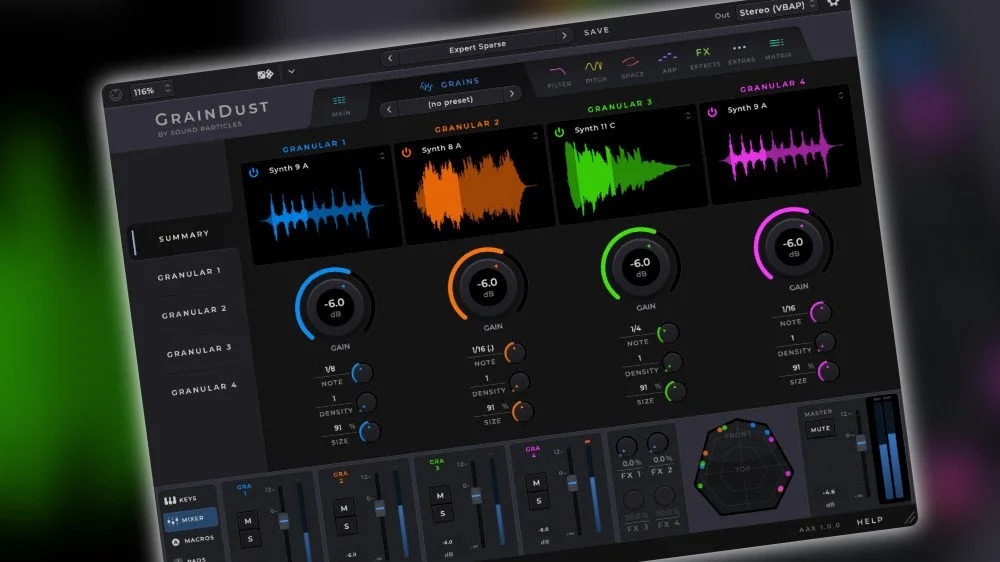The width and height of the screenshot is (1000, 562).
Task: Click the Granular 4 magenta gain knob
Action: 793,244
